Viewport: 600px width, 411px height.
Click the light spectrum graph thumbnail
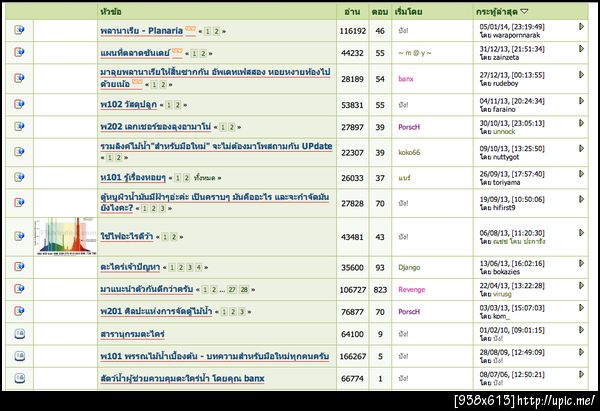tap(65, 236)
